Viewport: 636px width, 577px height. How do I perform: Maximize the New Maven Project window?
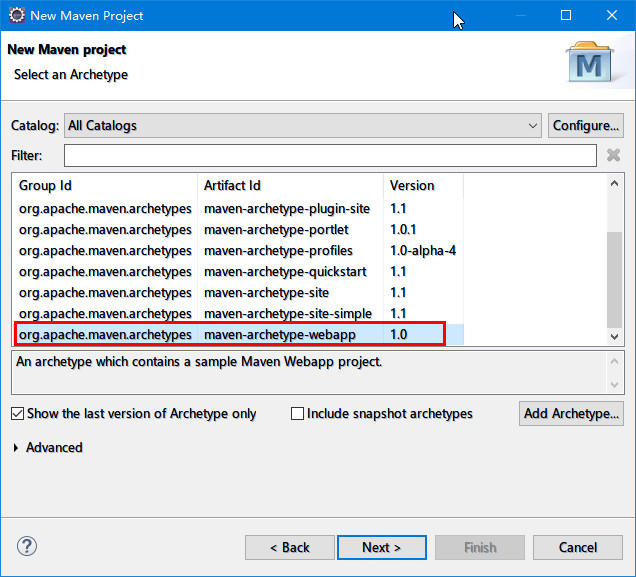(566, 15)
